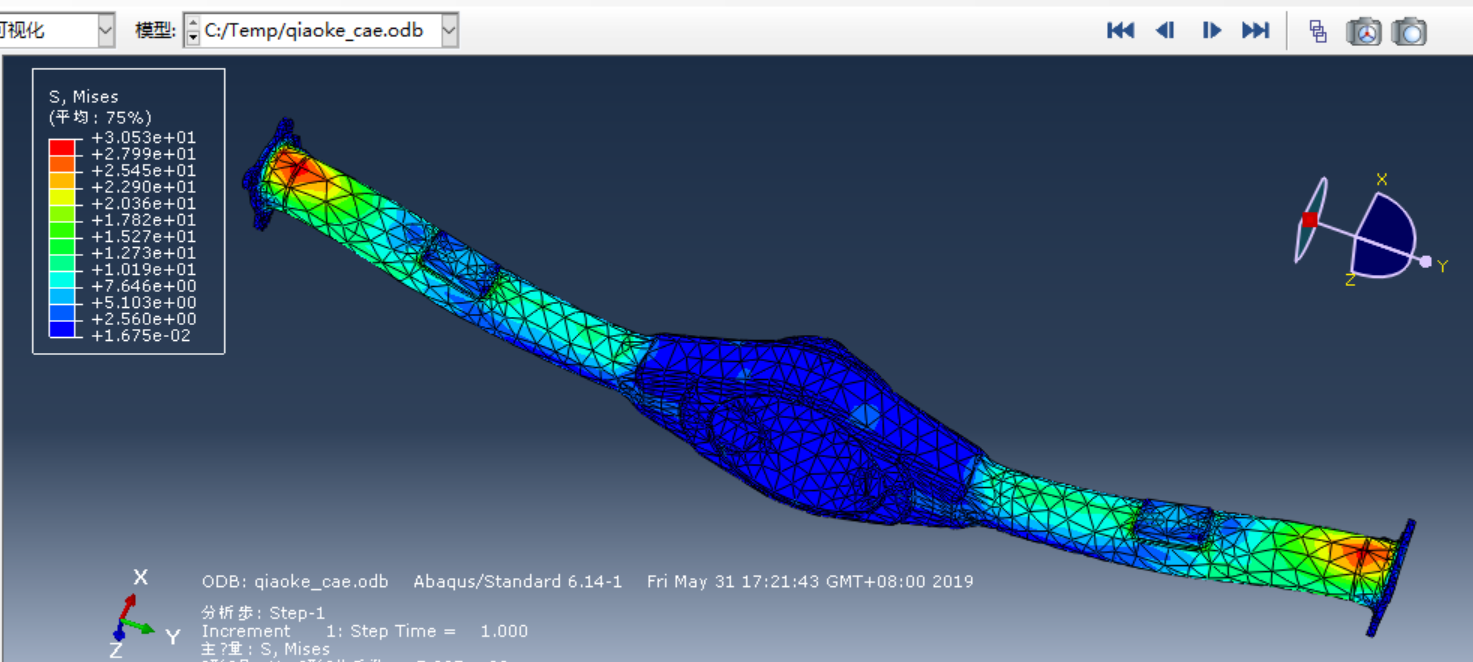
Task: Jump to the first frame
Action: [1120, 31]
